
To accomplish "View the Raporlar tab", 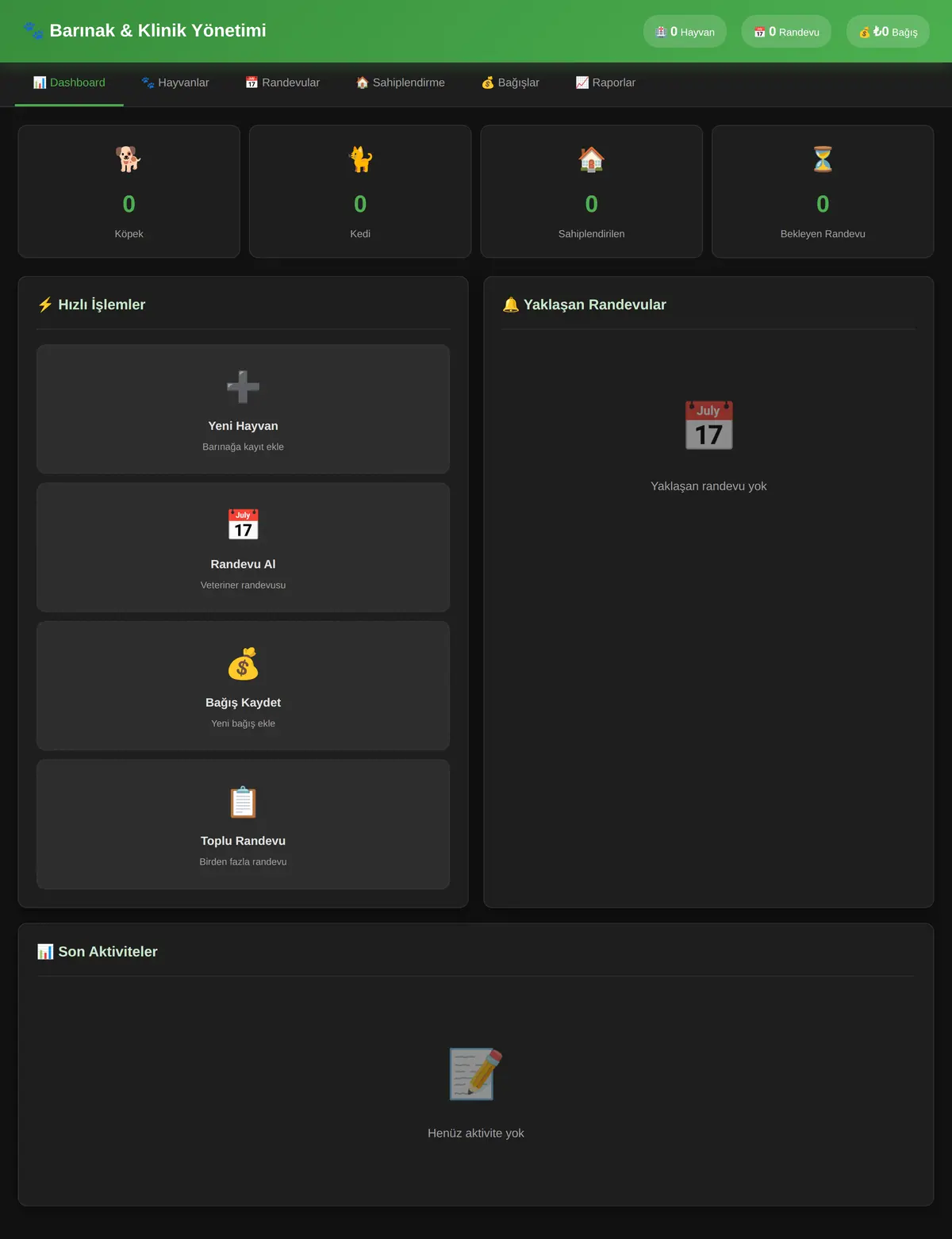I will coord(605,83).
